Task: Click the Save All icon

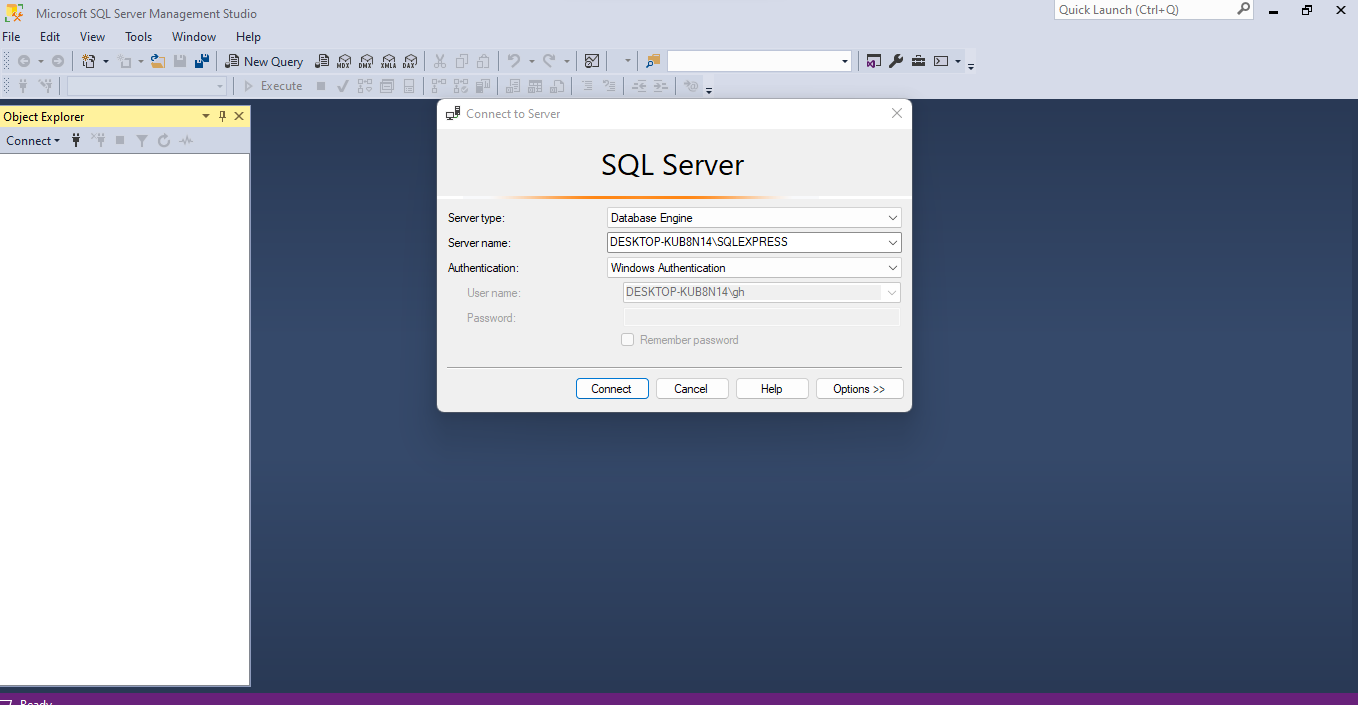Action: tap(202, 61)
